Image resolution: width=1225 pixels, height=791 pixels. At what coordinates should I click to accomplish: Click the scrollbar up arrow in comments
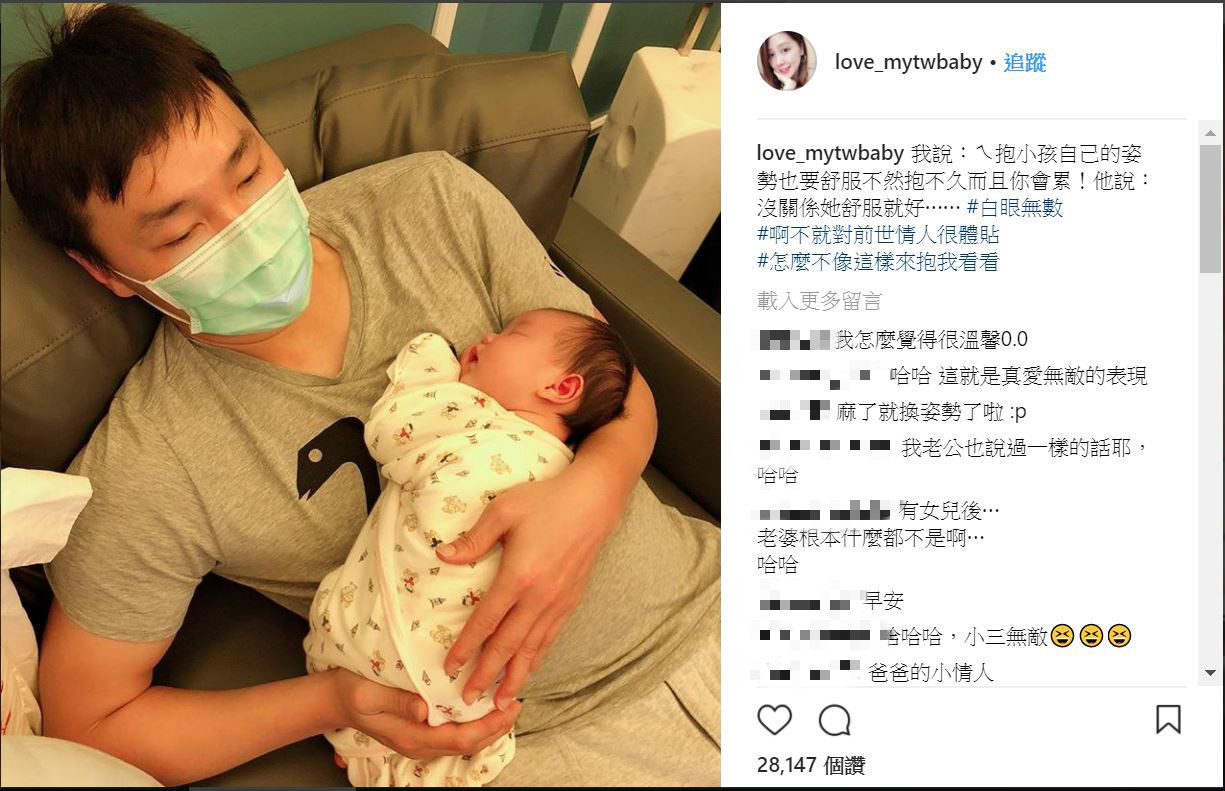pos(1210,130)
